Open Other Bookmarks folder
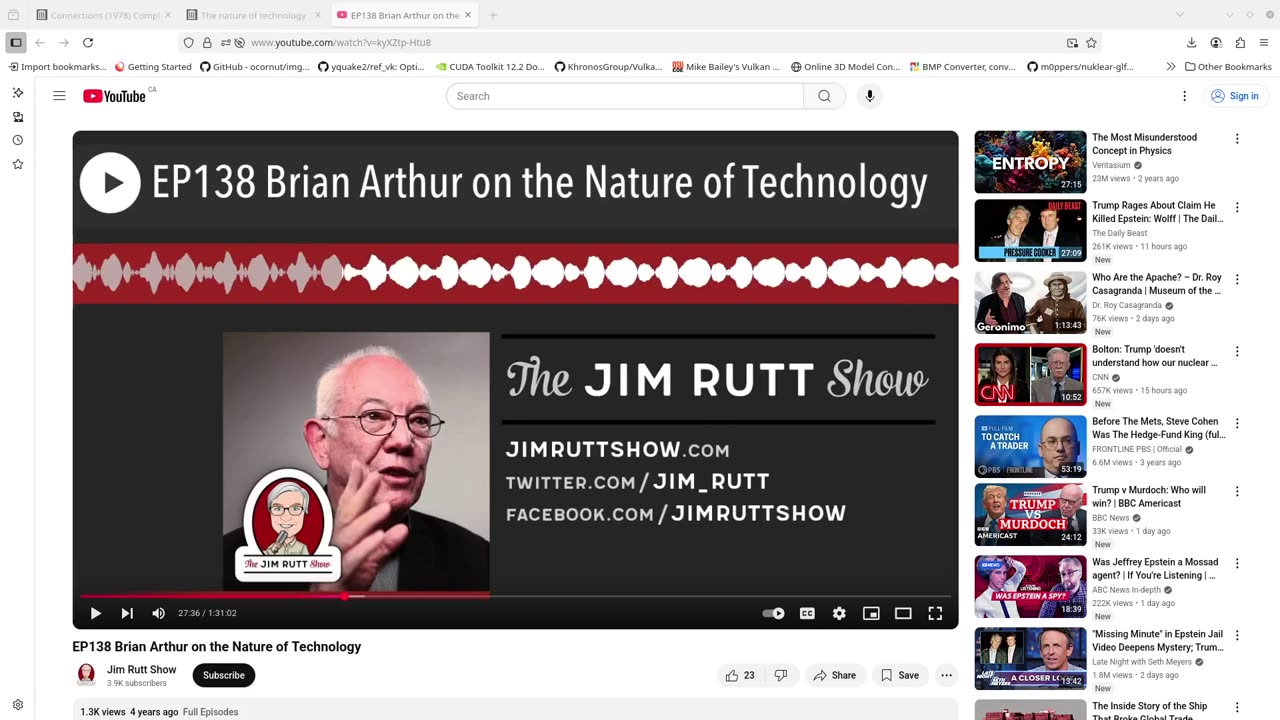This screenshot has height=720, width=1280. (1228, 67)
